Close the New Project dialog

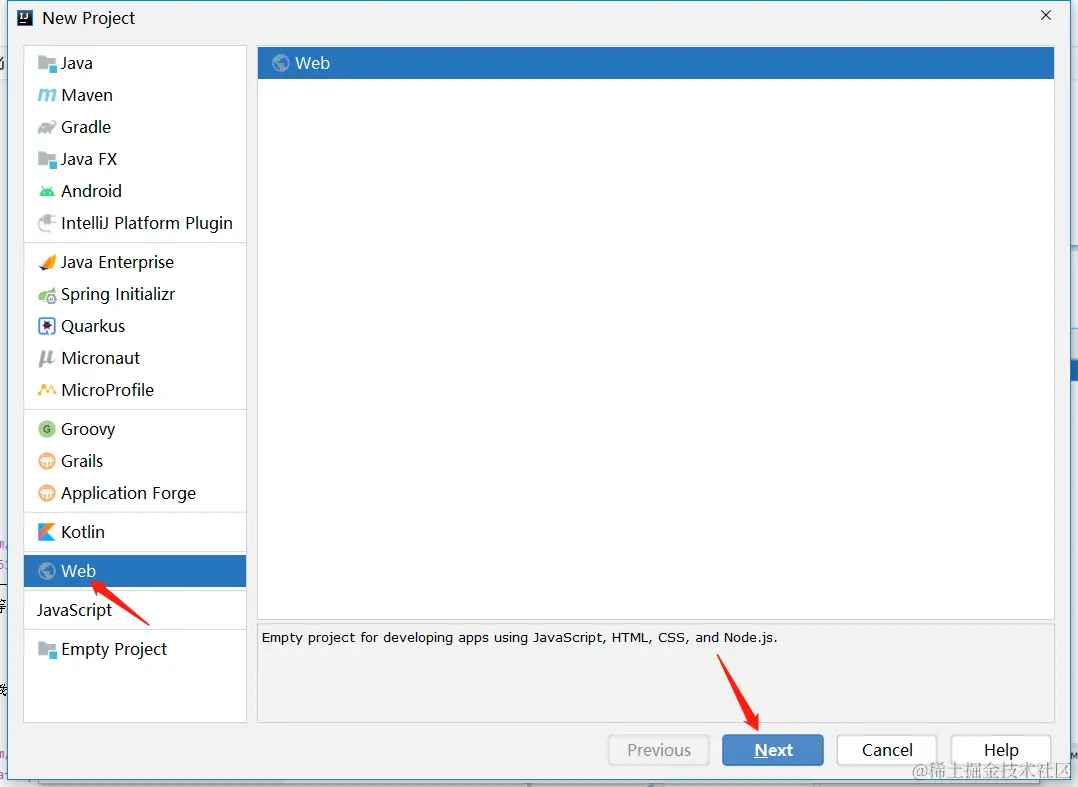pyautogui.click(x=1046, y=15)
